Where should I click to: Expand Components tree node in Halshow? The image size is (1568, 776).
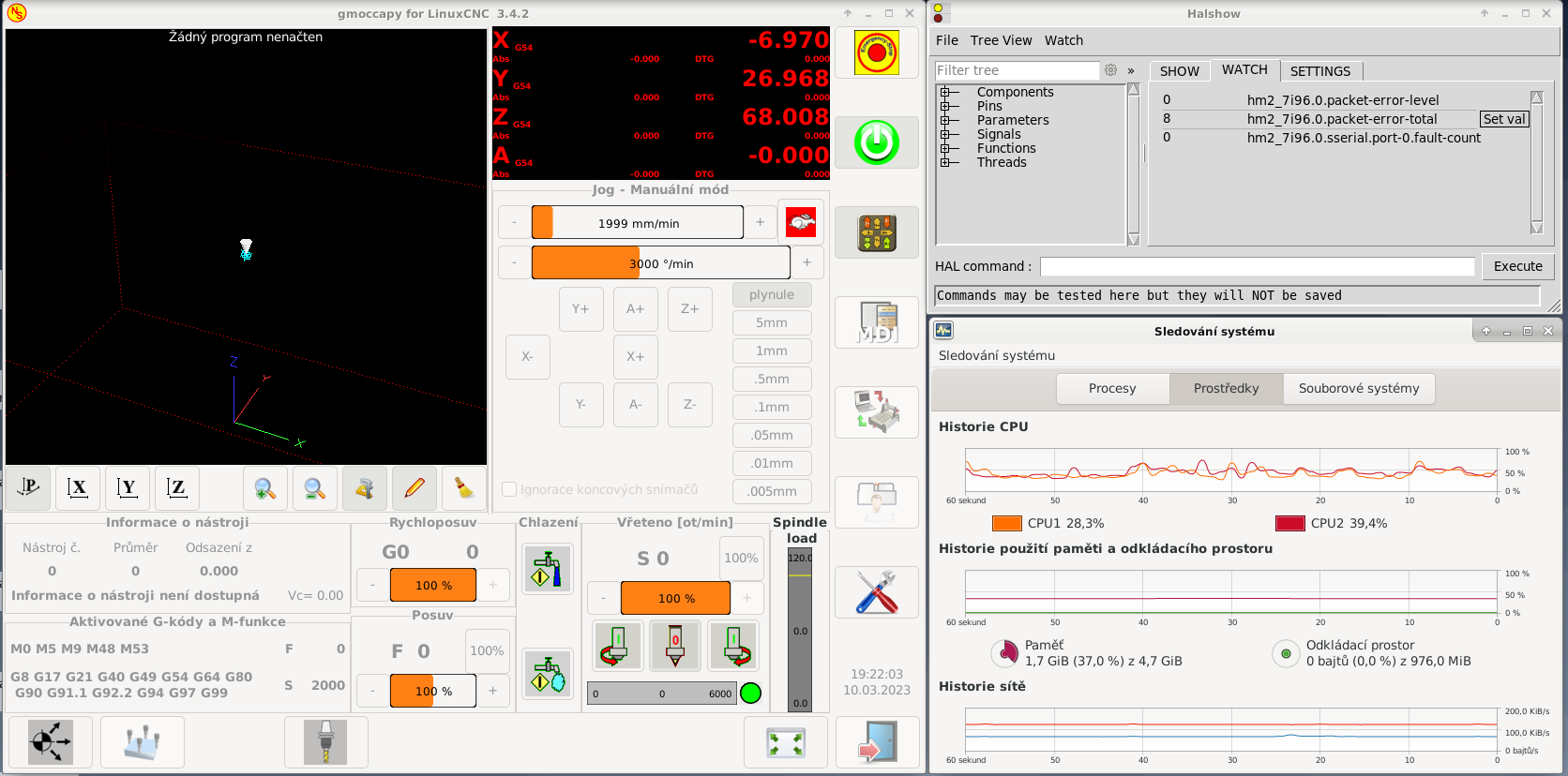(945, 92)
